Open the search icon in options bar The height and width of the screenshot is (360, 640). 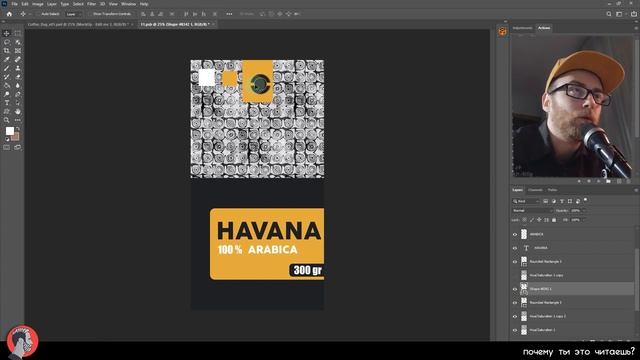pyautogui.click(x=609, y=14)
